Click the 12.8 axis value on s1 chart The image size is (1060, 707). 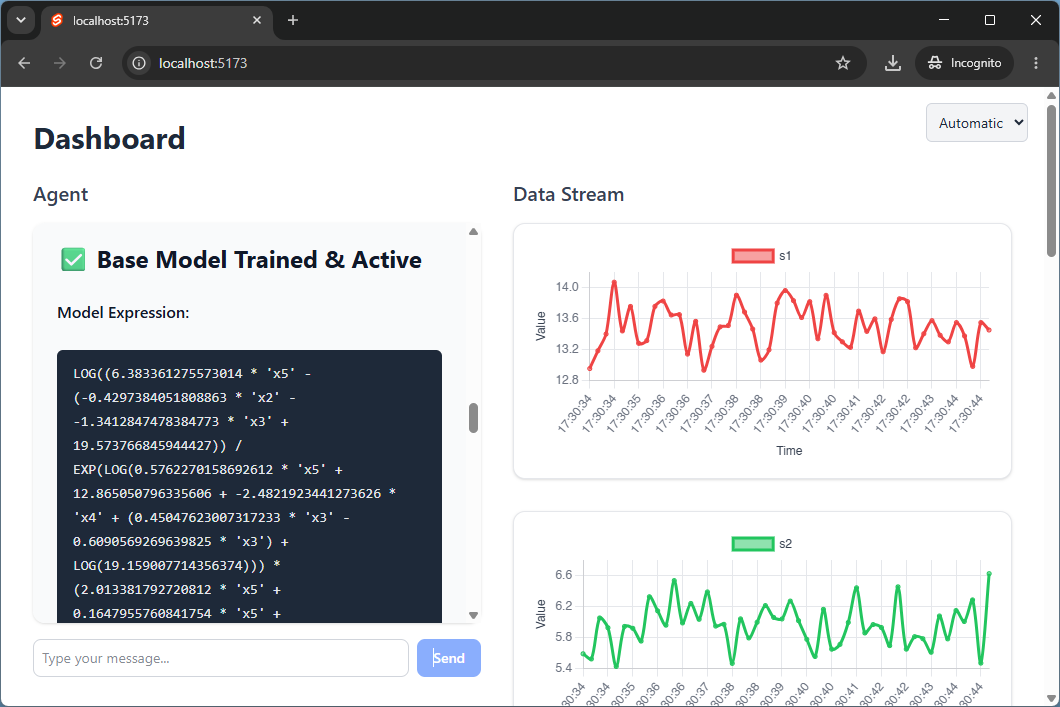(x=567, y=380)
